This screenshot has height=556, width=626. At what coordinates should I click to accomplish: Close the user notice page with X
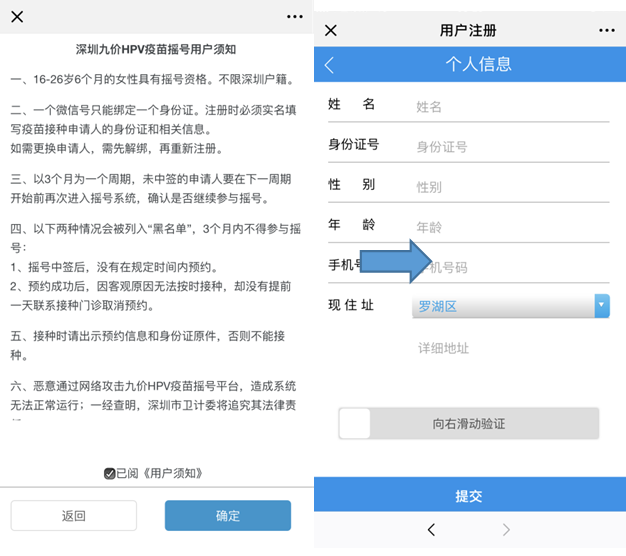point(17,17)
